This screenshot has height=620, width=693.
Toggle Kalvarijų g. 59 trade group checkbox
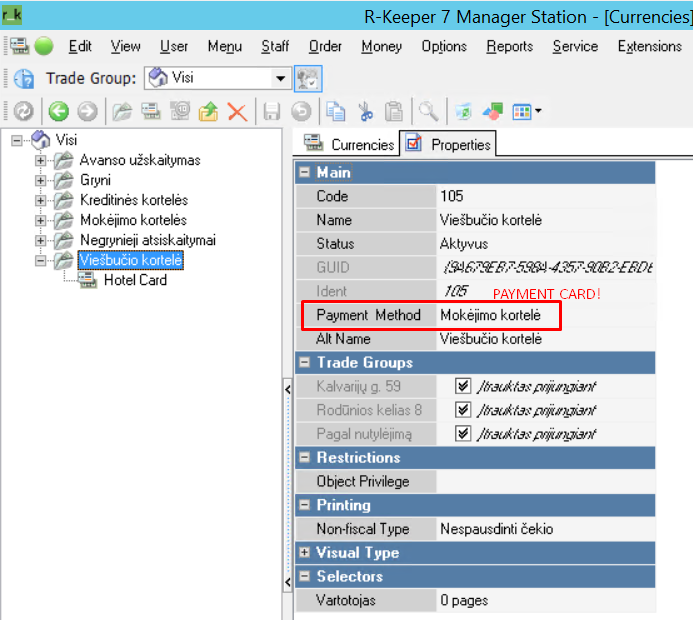tap(463, 386)
